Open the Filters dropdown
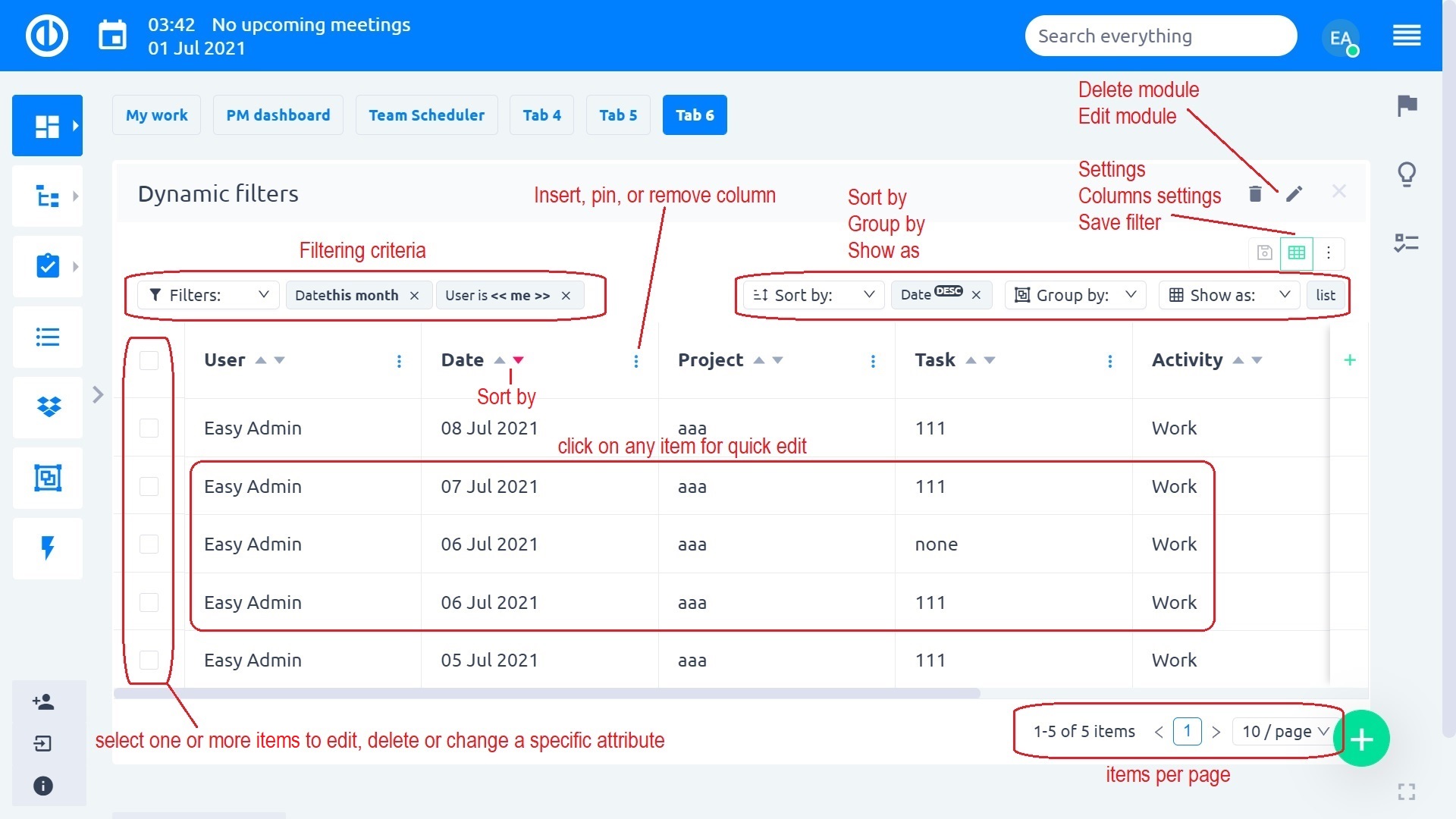Viewport: 1456px width, 819px height. click(x=209, y=295)
